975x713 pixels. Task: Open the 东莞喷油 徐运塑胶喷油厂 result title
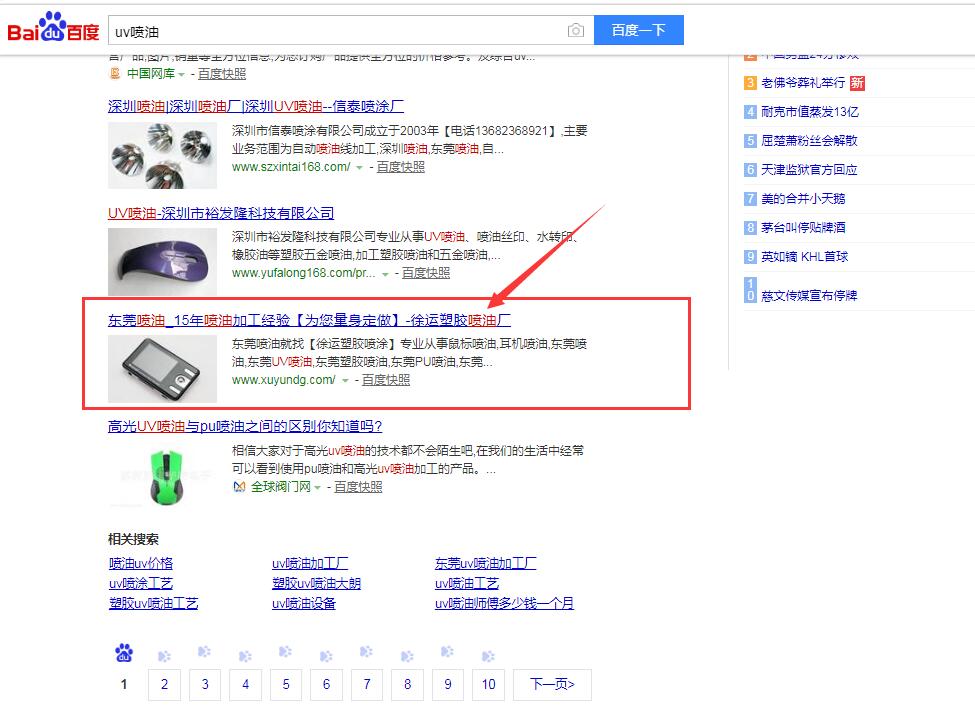coord(309,320)
